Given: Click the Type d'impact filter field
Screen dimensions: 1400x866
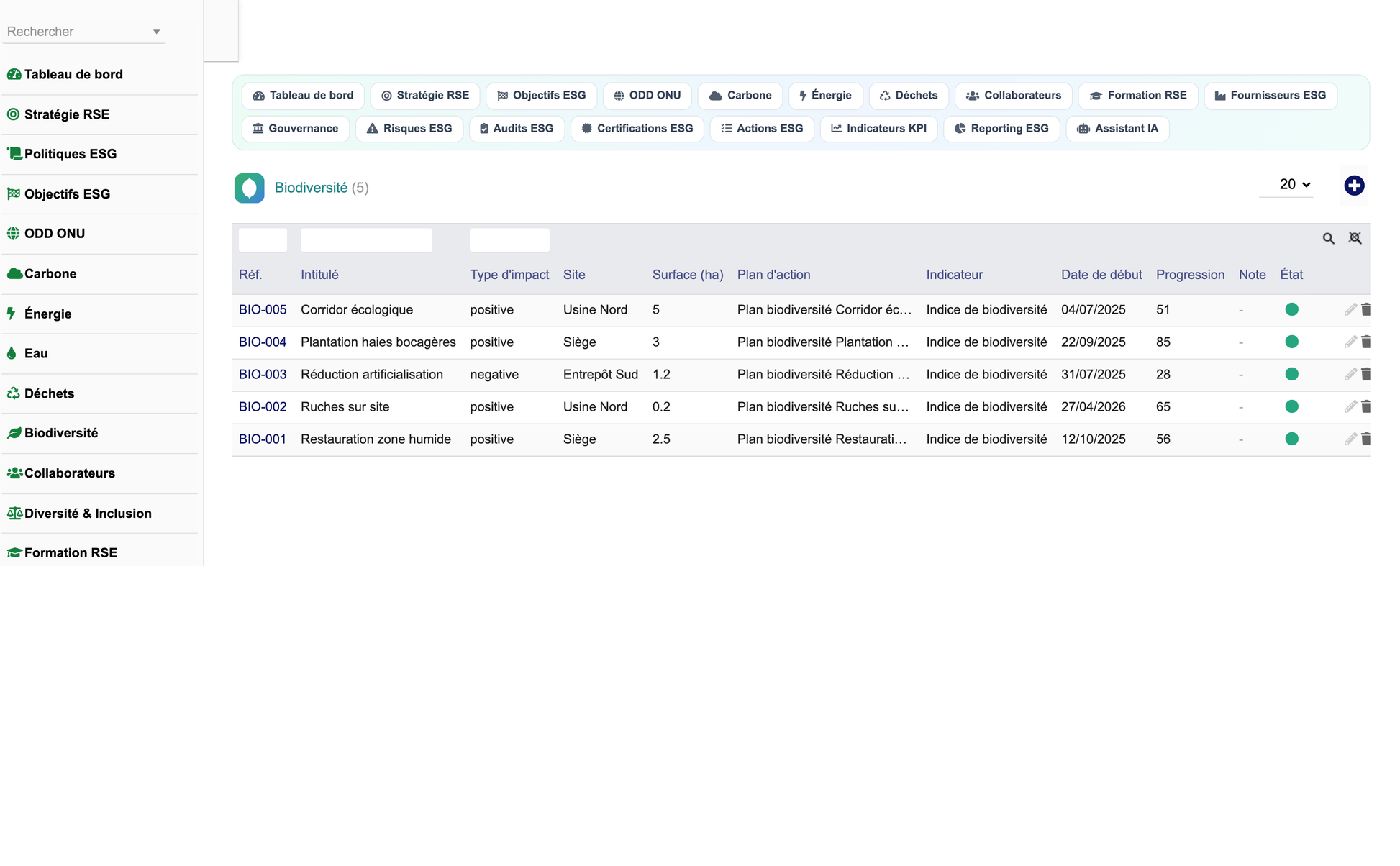Looking at the screenshot, I should point(509,240).
